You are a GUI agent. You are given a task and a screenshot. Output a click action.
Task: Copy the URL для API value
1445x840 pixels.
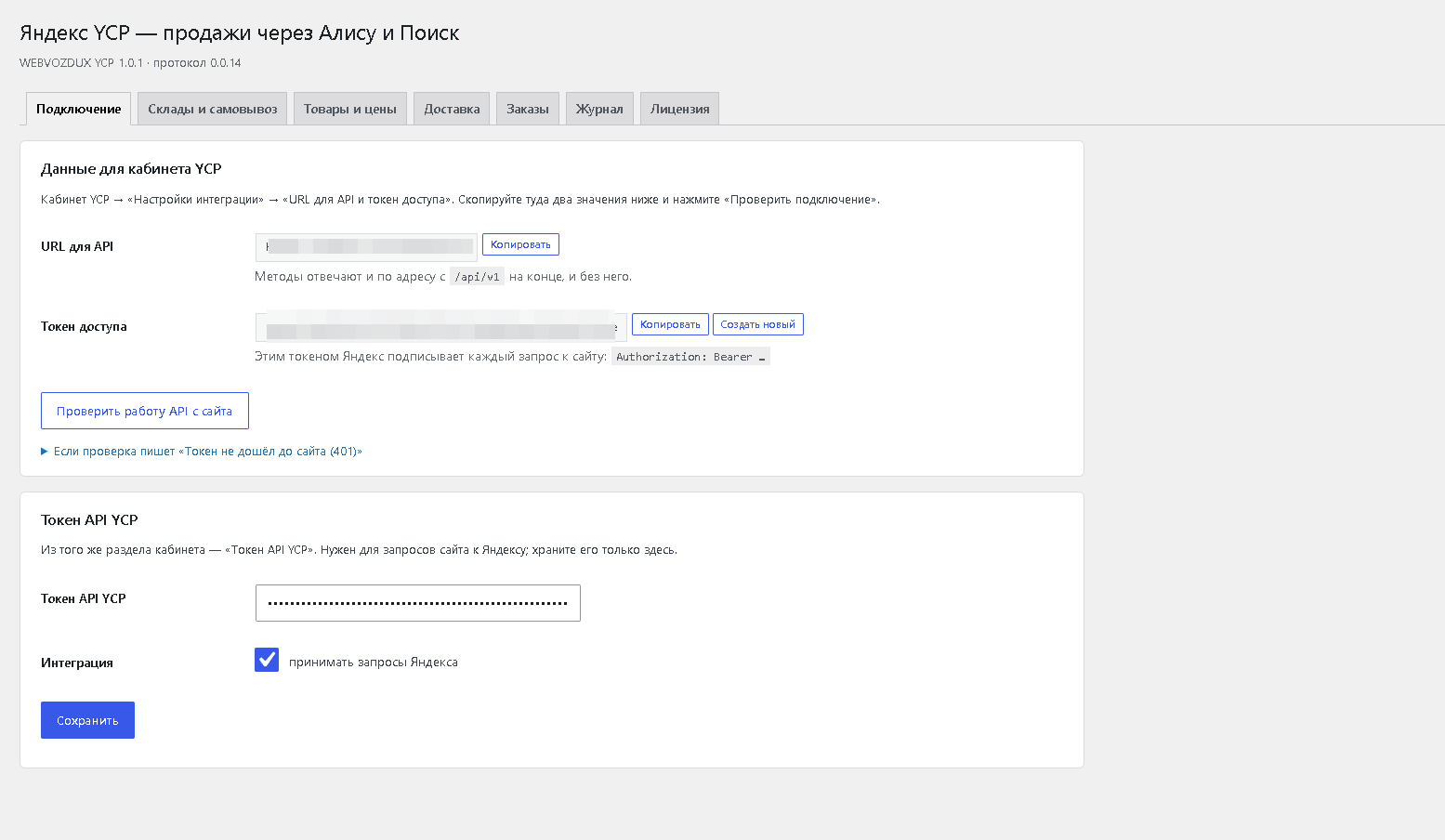[520, 244]
